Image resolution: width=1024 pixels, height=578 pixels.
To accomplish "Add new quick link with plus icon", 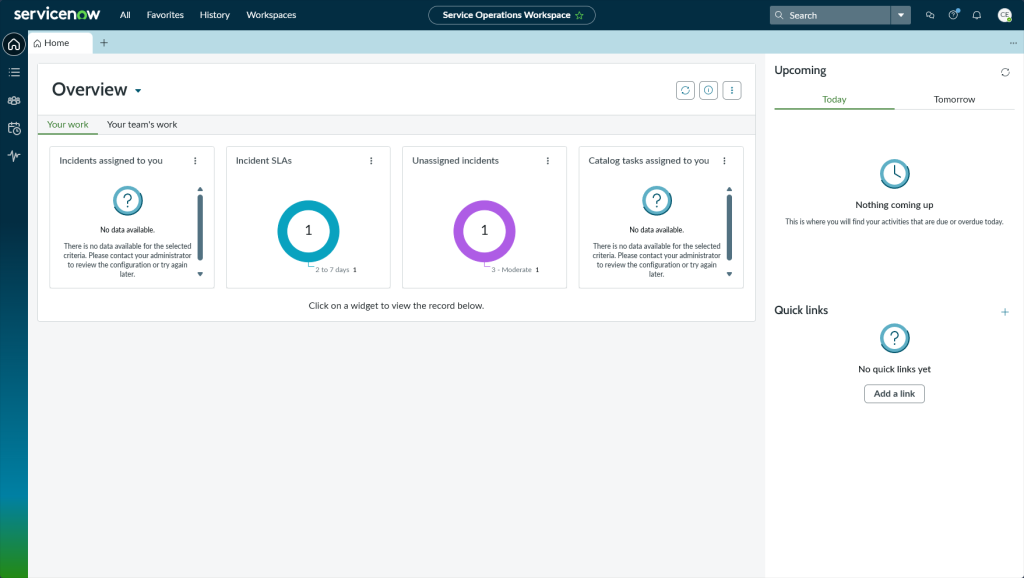I will 1005,312.
